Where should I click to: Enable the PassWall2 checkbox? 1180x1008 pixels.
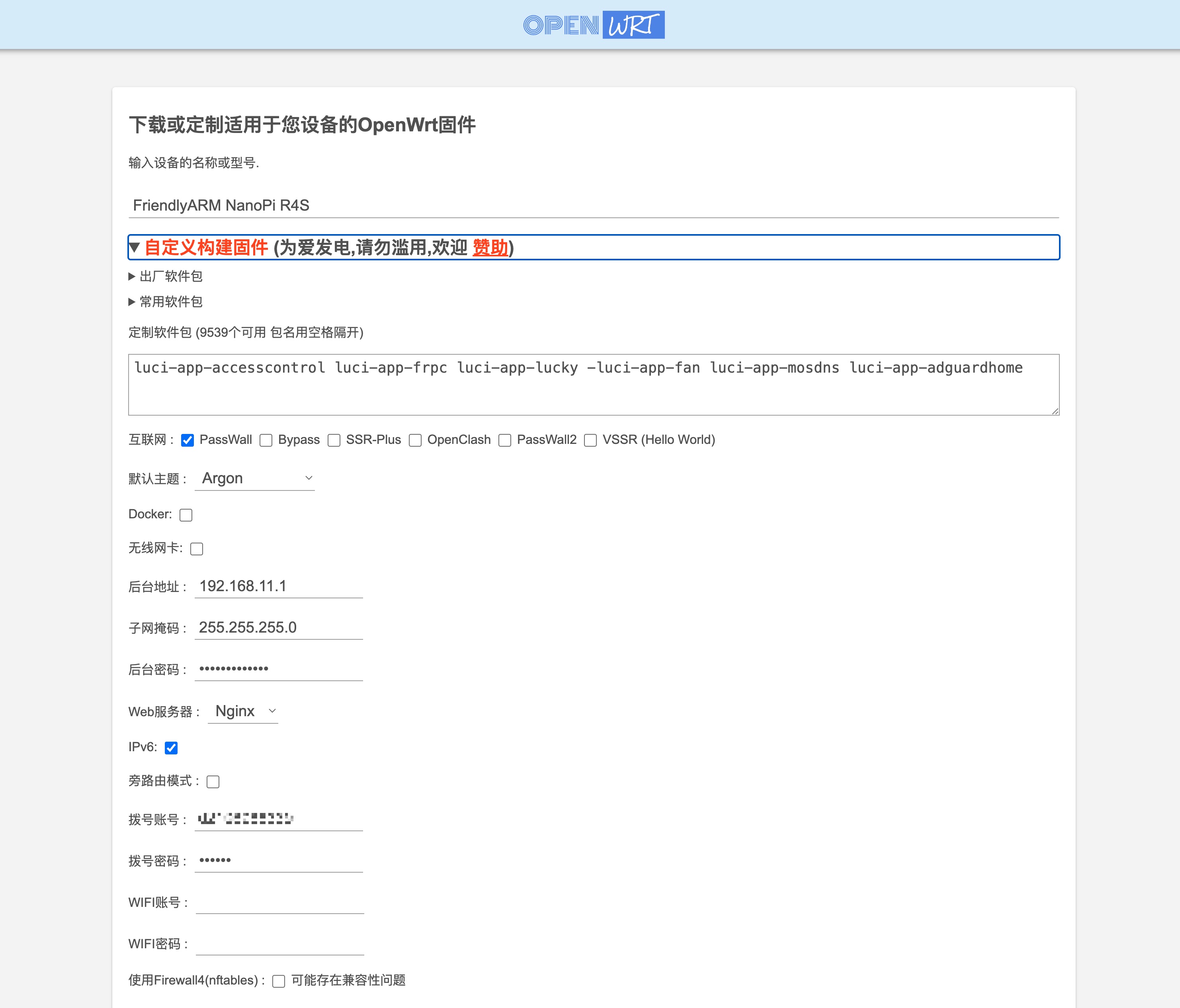(x=504, y=440)
